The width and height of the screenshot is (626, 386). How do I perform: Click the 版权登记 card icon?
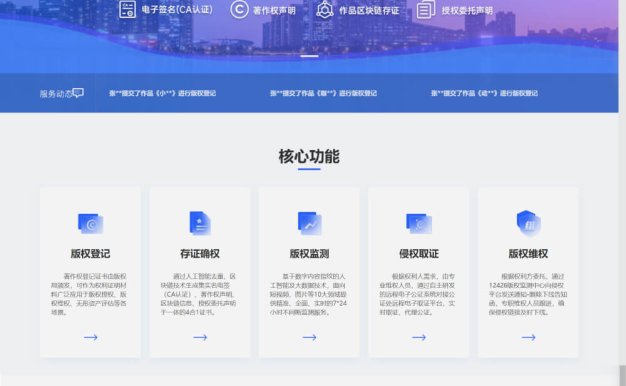[91, 223]
